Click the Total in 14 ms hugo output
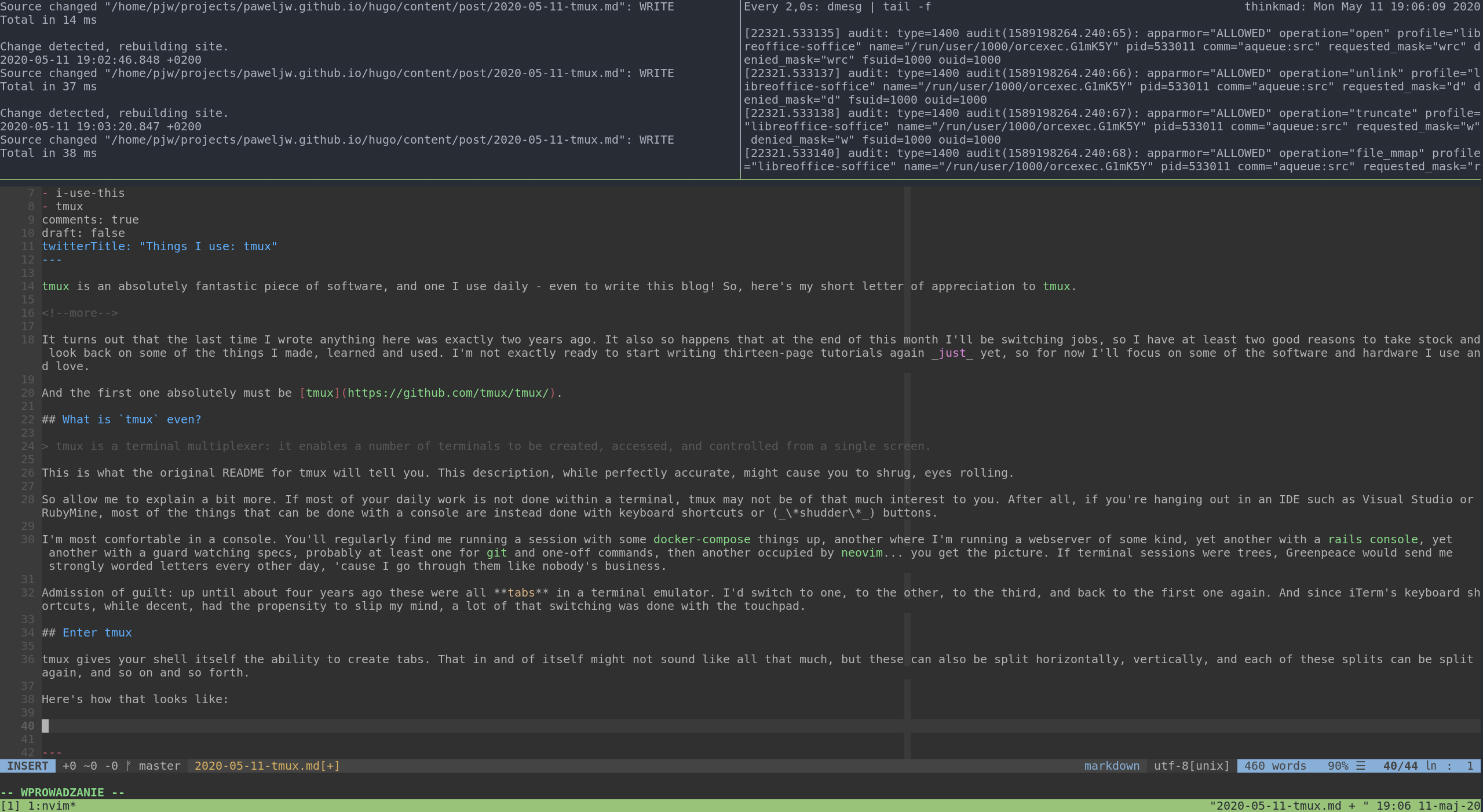This screenshot has width=1483, height=812. 49,20
